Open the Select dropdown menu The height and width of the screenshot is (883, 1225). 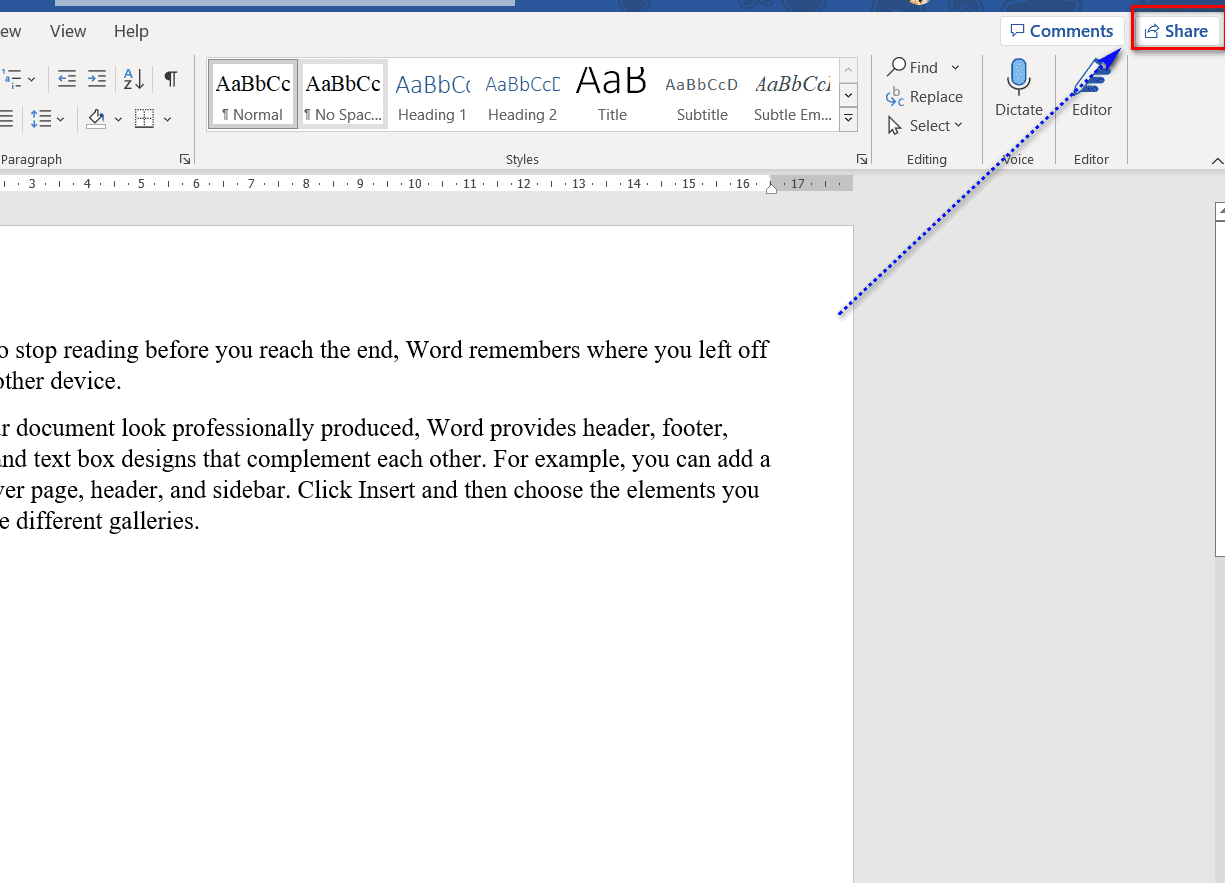point(926,126)
